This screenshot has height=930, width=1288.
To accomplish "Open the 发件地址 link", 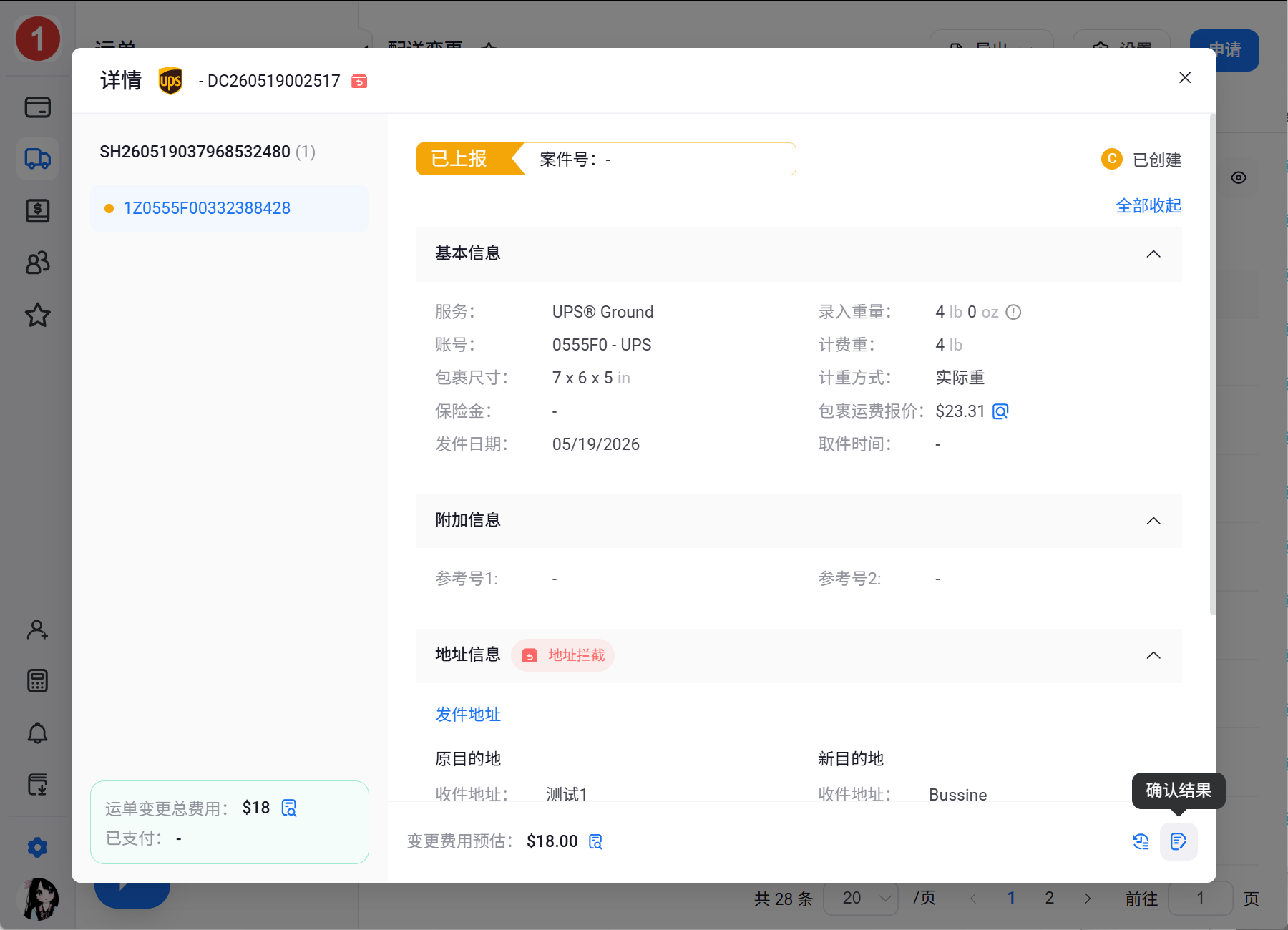I will (x=468, y=714).
